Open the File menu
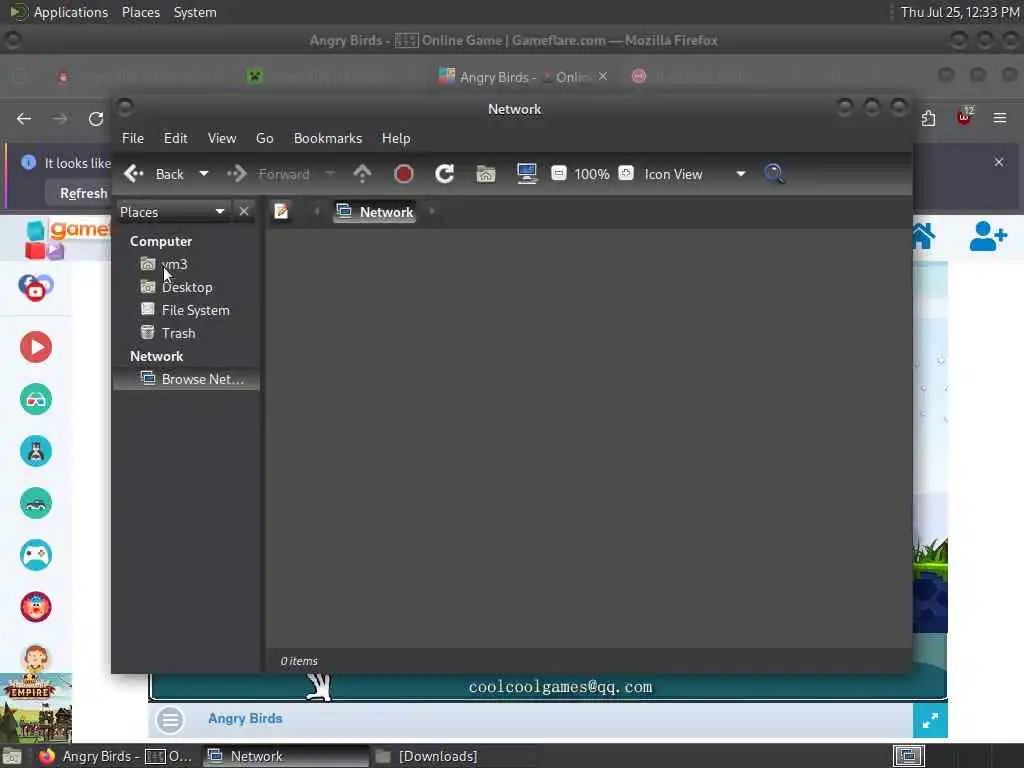This screenshot has width=1024, height=768. tap(133, 138)
